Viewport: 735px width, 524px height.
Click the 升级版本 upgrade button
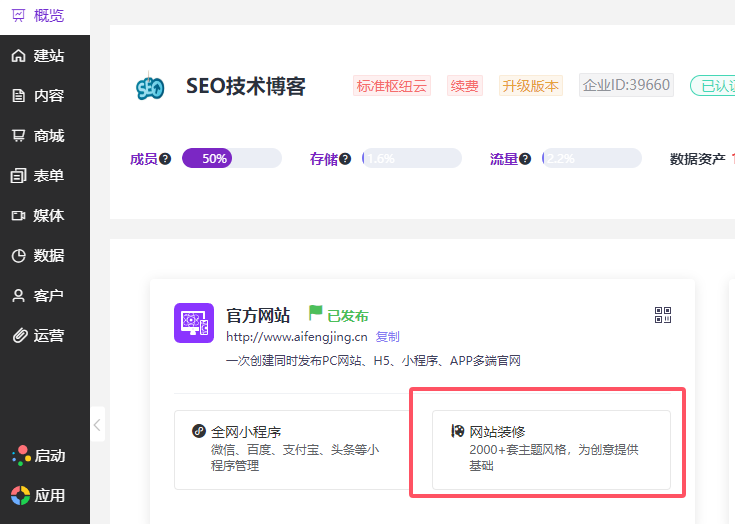531,86
